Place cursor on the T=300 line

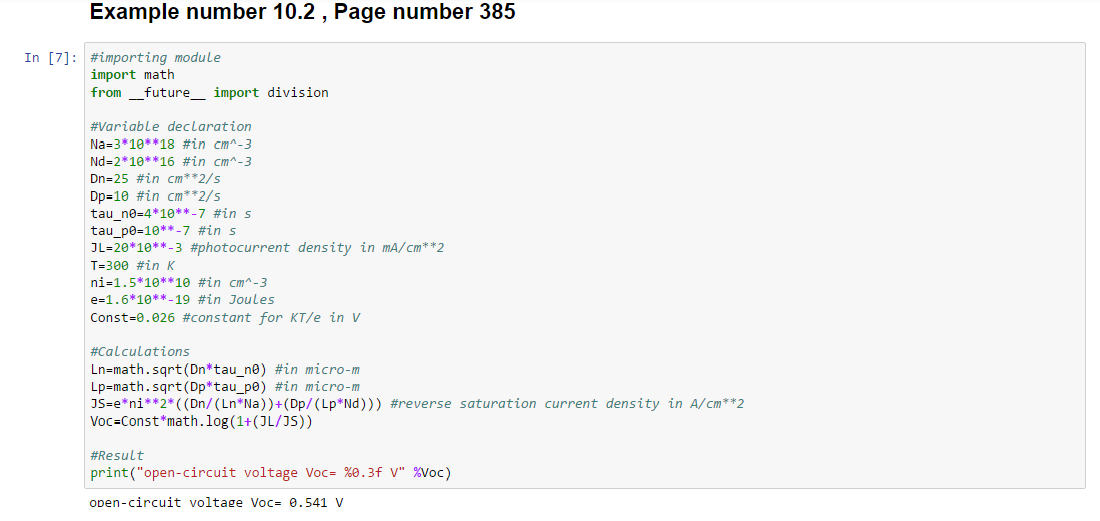[132, 265]
